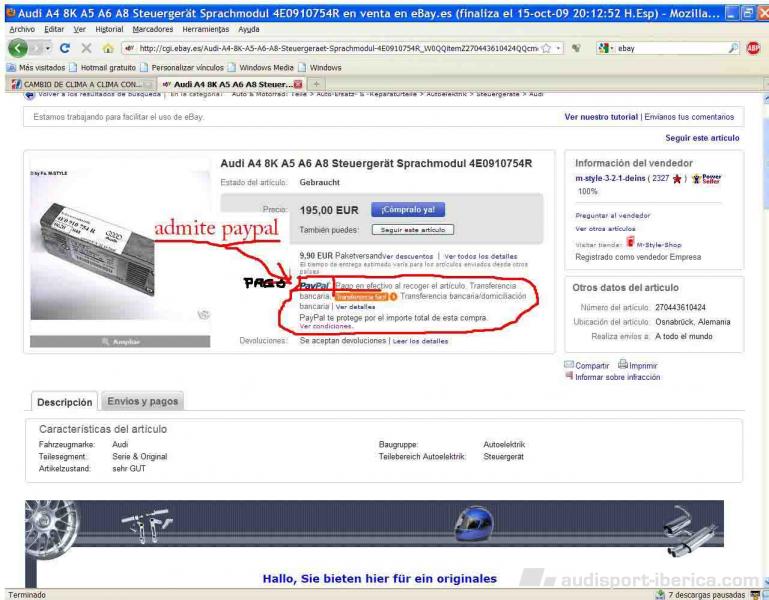Open the Ver menu

click(x=79, y=29)
